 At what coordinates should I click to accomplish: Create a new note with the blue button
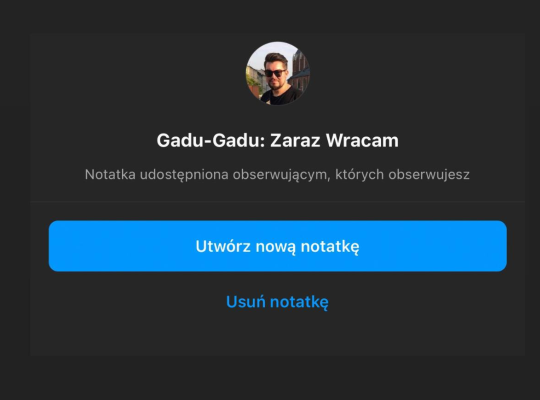pyautogui.click(x=278, y=246)
